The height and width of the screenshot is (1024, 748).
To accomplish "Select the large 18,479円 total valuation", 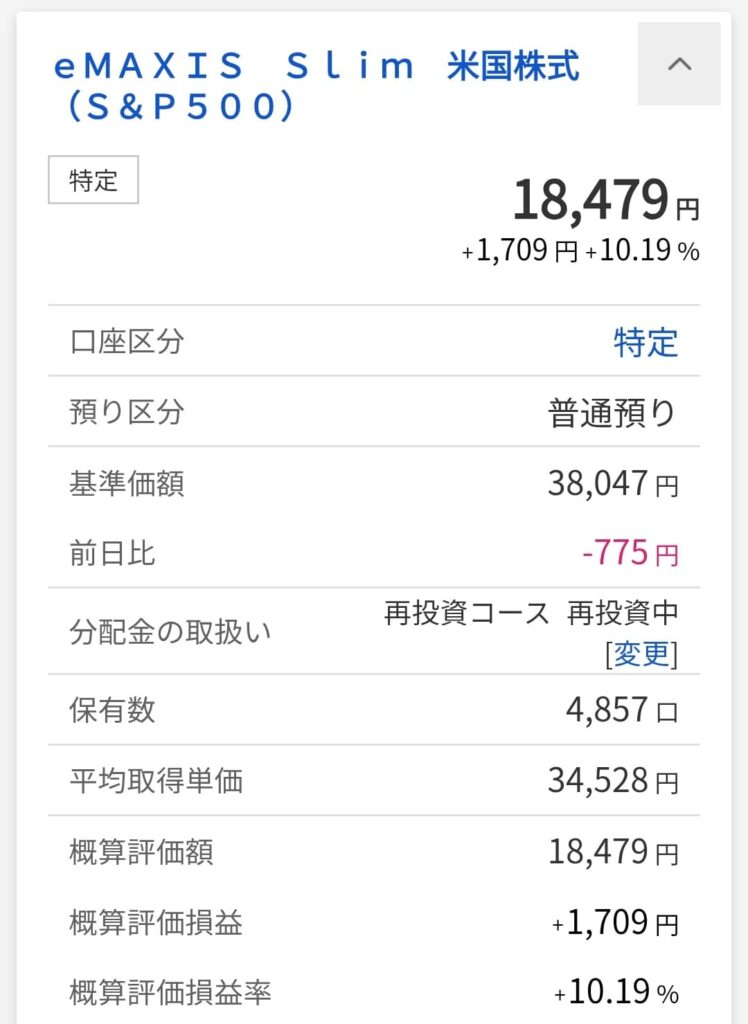I will 605,200.
